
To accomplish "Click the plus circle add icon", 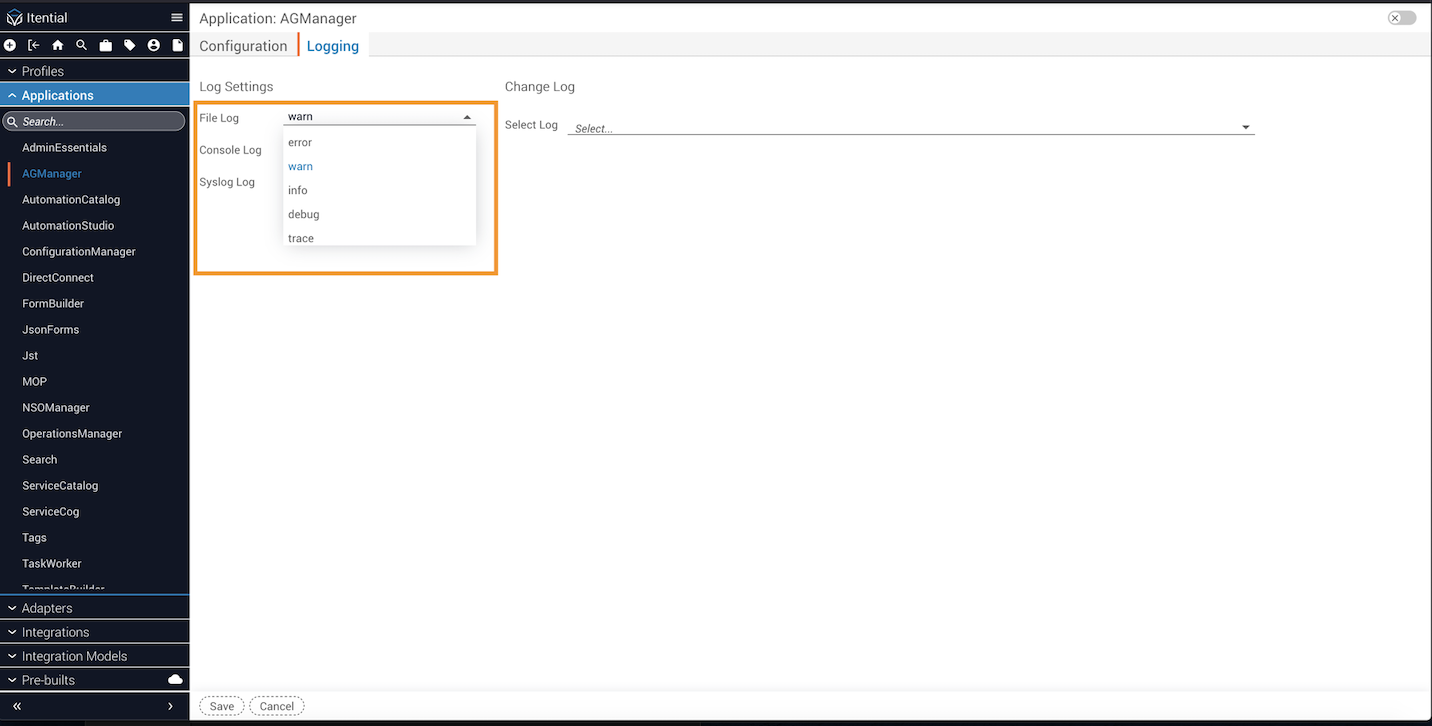I will click(x=10, y=45).
